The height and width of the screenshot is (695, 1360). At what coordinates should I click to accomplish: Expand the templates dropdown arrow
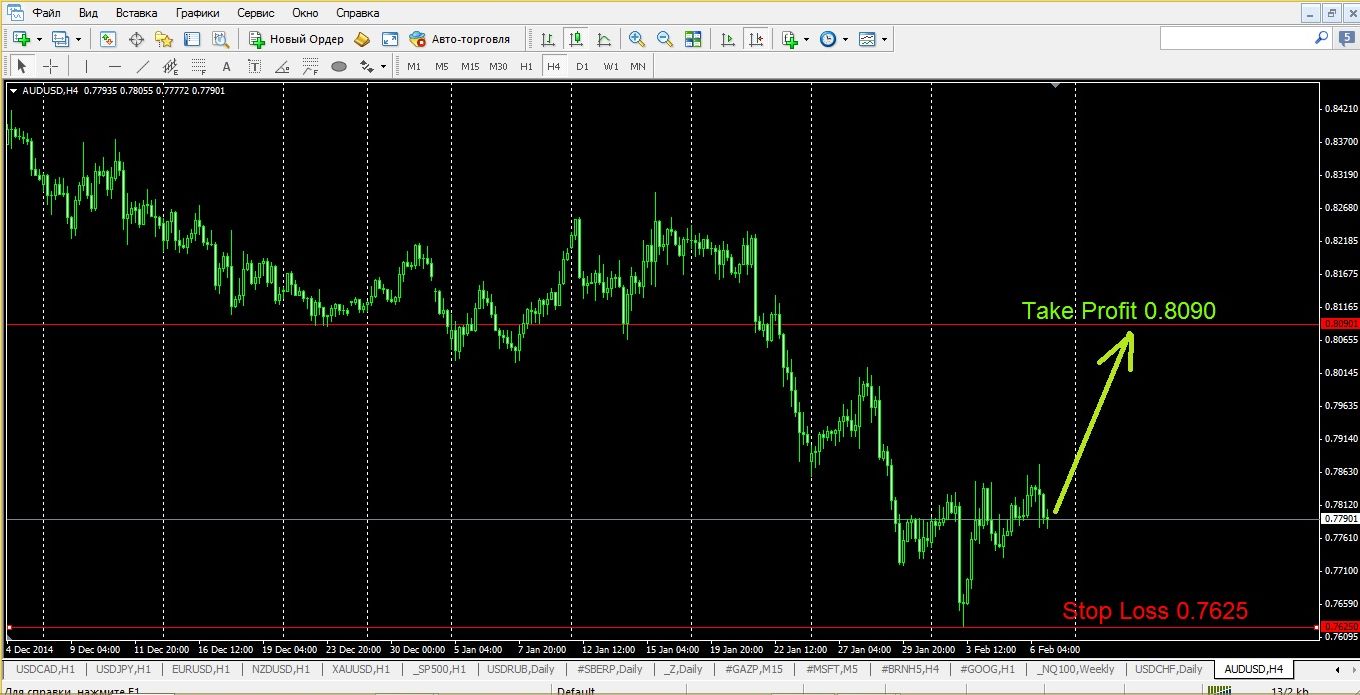884,39
